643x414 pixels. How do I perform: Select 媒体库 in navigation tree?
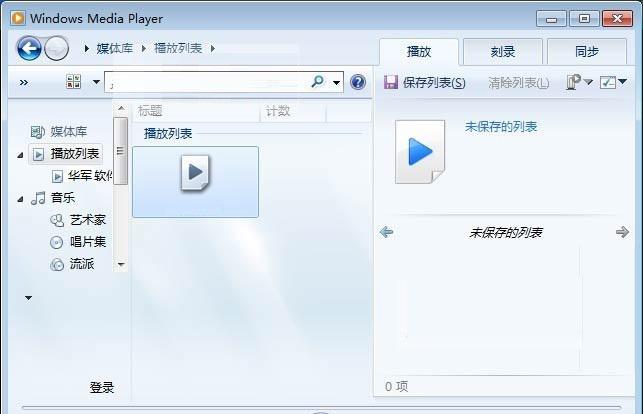[68, 132]
